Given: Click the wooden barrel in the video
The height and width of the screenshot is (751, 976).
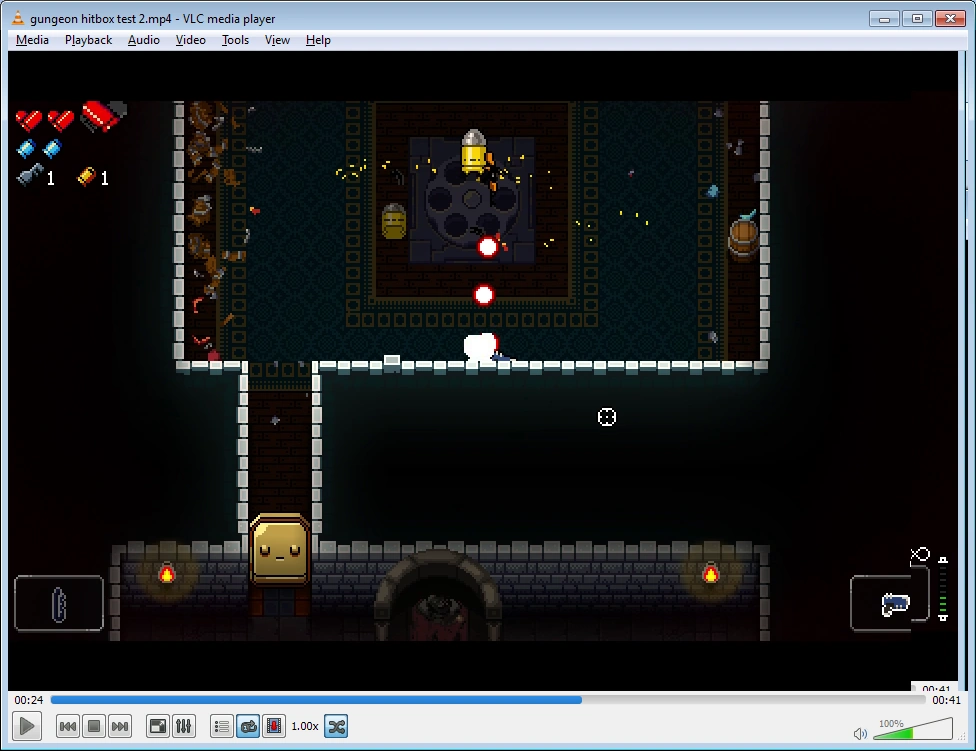Looking at the screenshot, I should tap(743, 238).
